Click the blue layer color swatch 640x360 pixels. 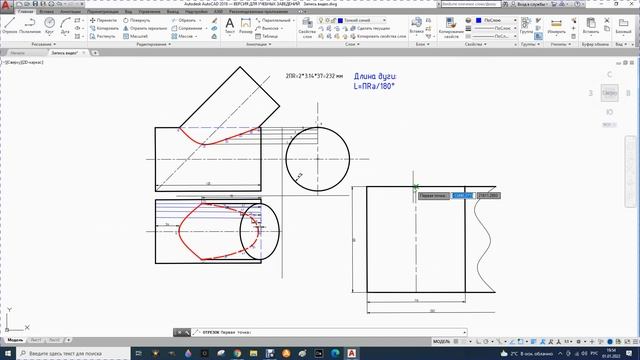(x=340, y=20)
